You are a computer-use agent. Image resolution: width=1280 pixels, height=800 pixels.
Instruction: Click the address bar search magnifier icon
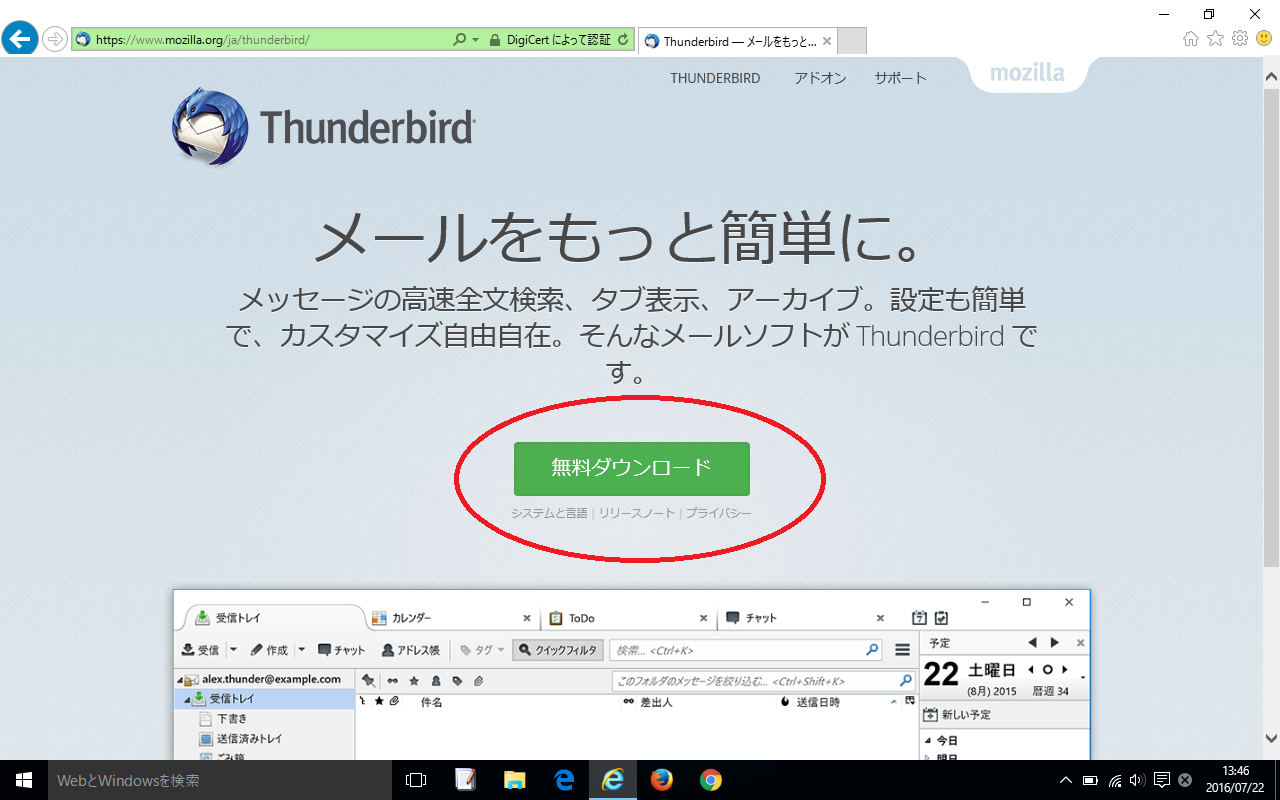pos(459,40)
